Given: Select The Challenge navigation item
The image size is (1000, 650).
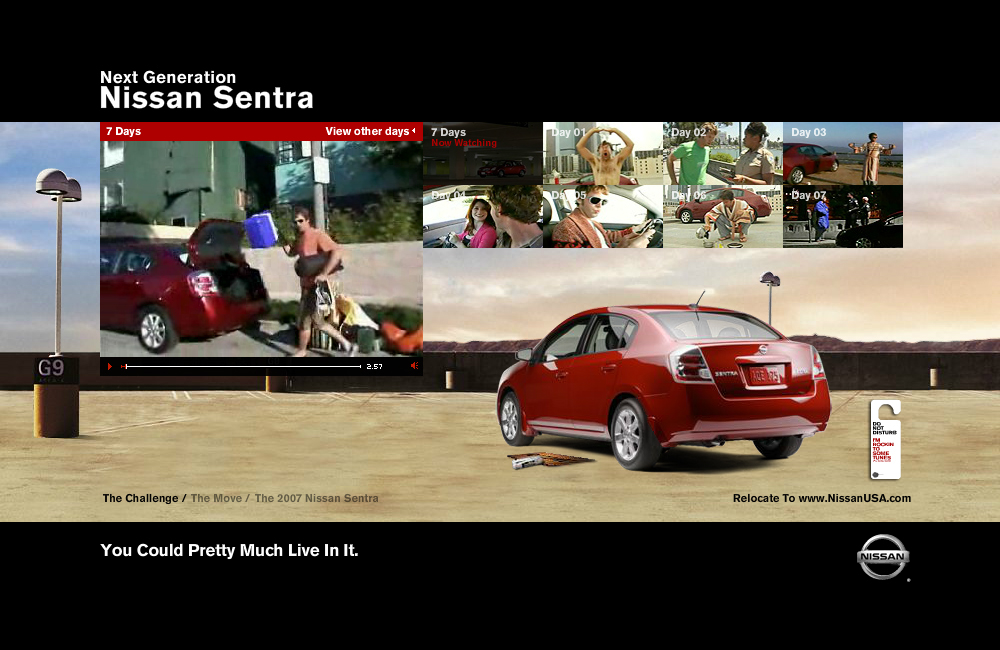Looking at the screenshot, I should pos(140,498).
